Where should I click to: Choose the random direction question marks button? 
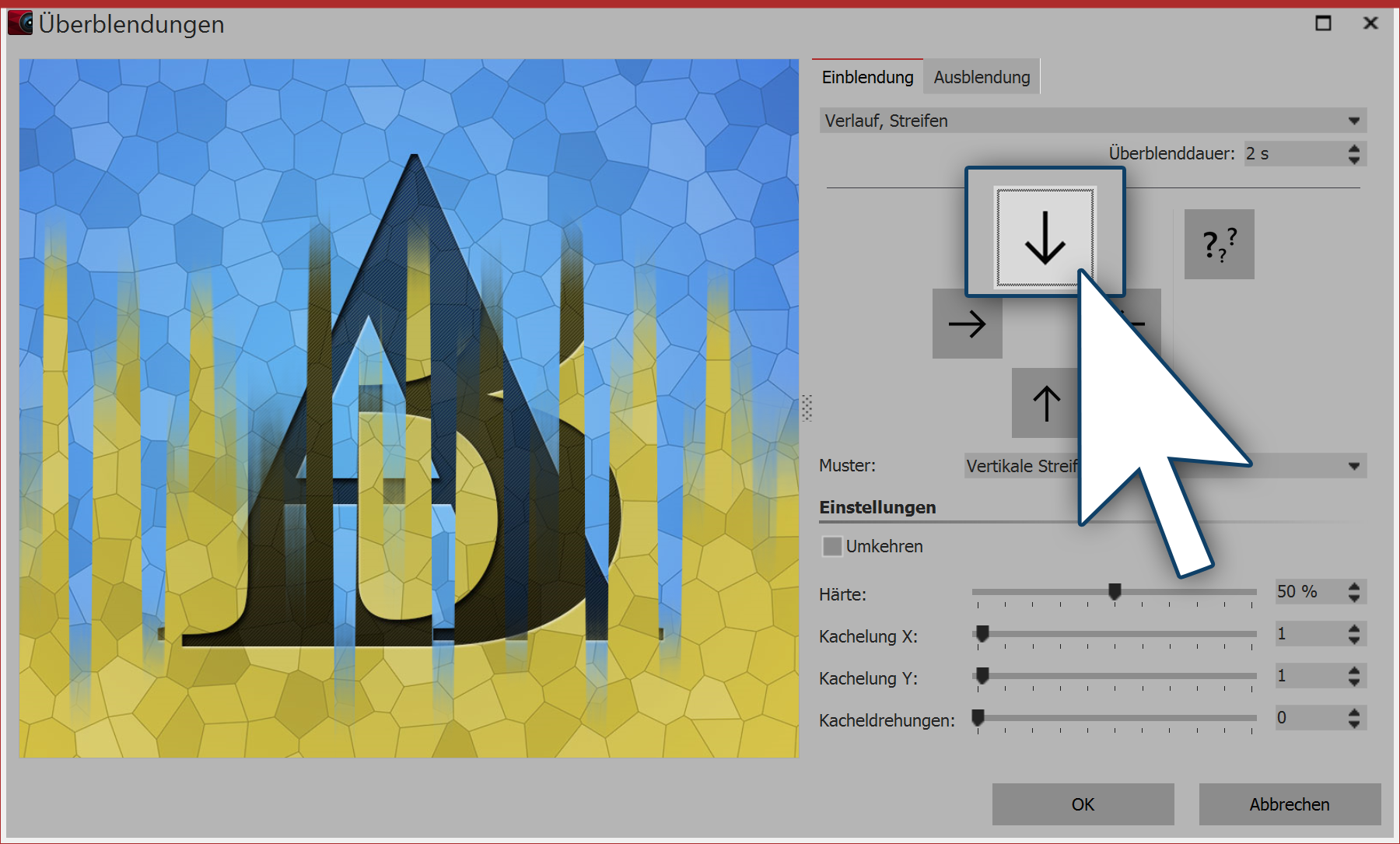click(1219, 244)
